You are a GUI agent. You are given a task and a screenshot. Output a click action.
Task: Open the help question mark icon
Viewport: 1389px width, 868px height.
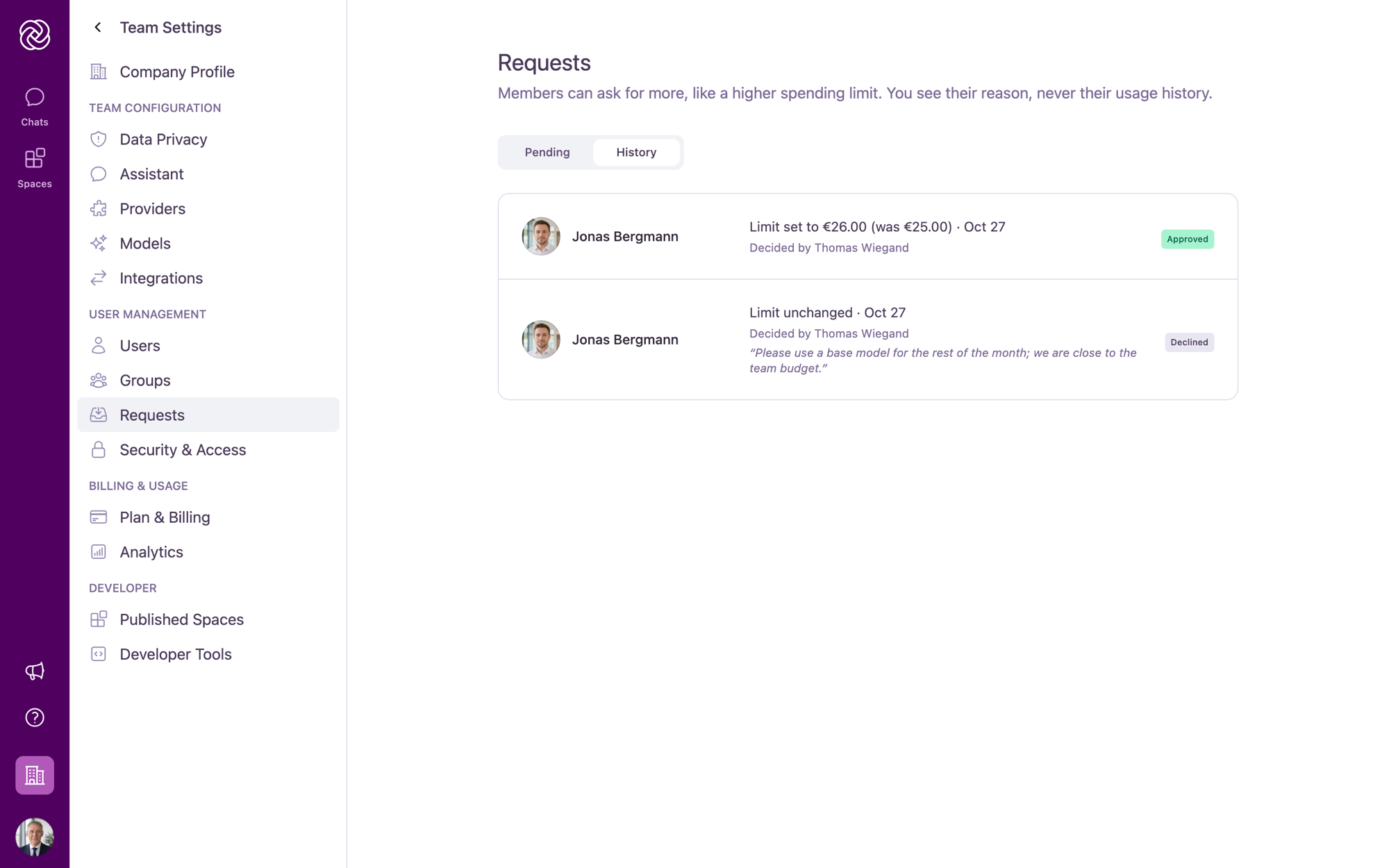[x=35, y=717]
